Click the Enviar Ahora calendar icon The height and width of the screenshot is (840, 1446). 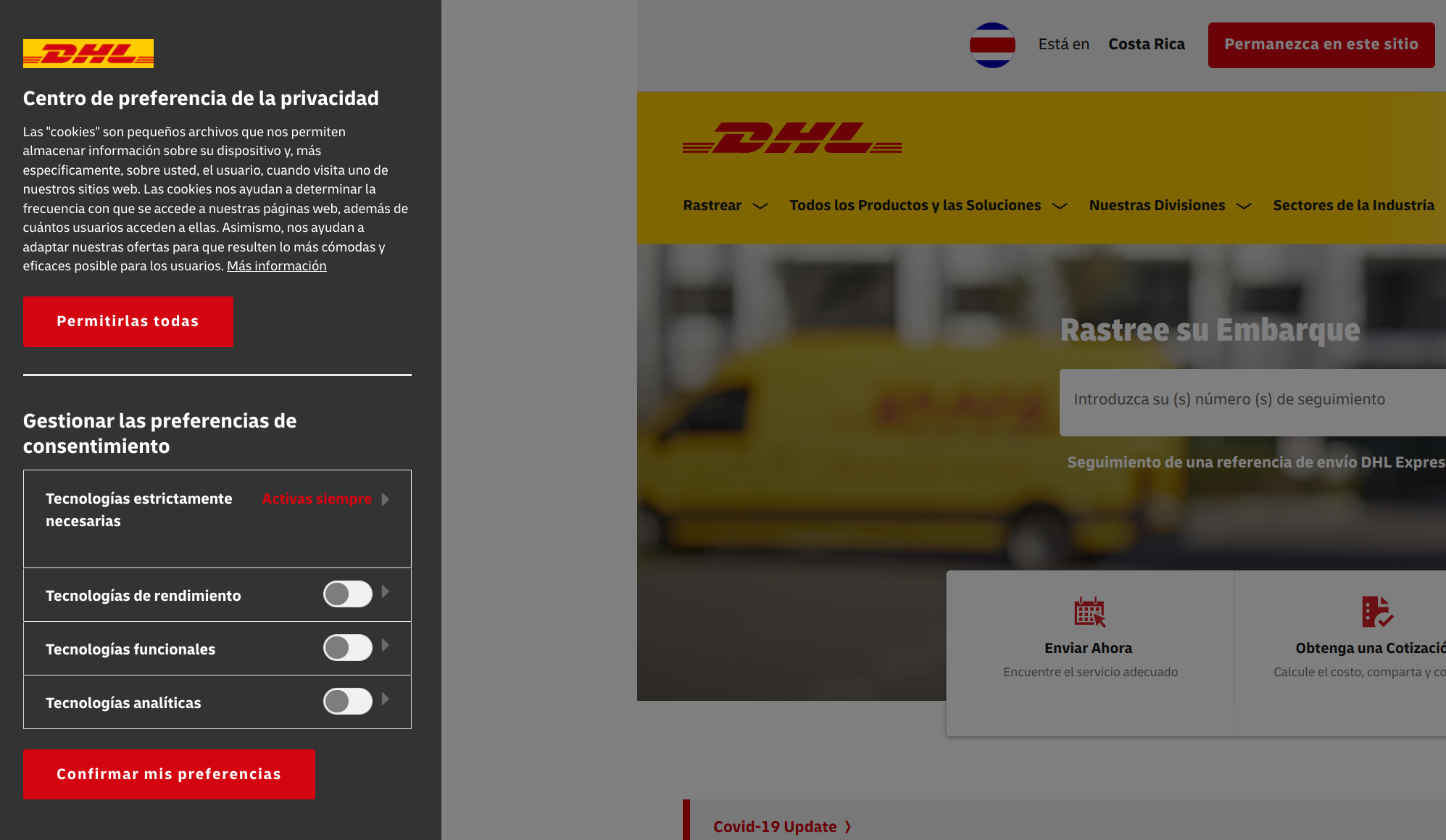(x=1089, y=612)
